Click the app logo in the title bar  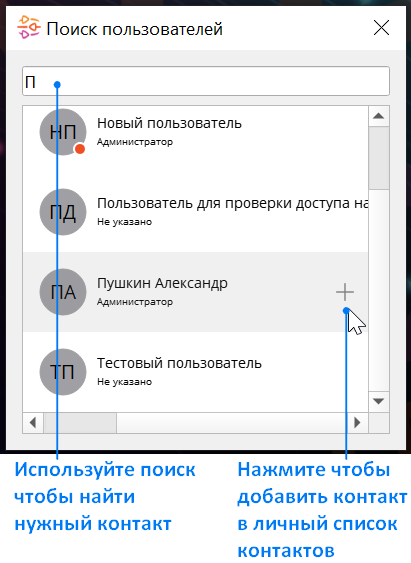(x=28, y=27)
